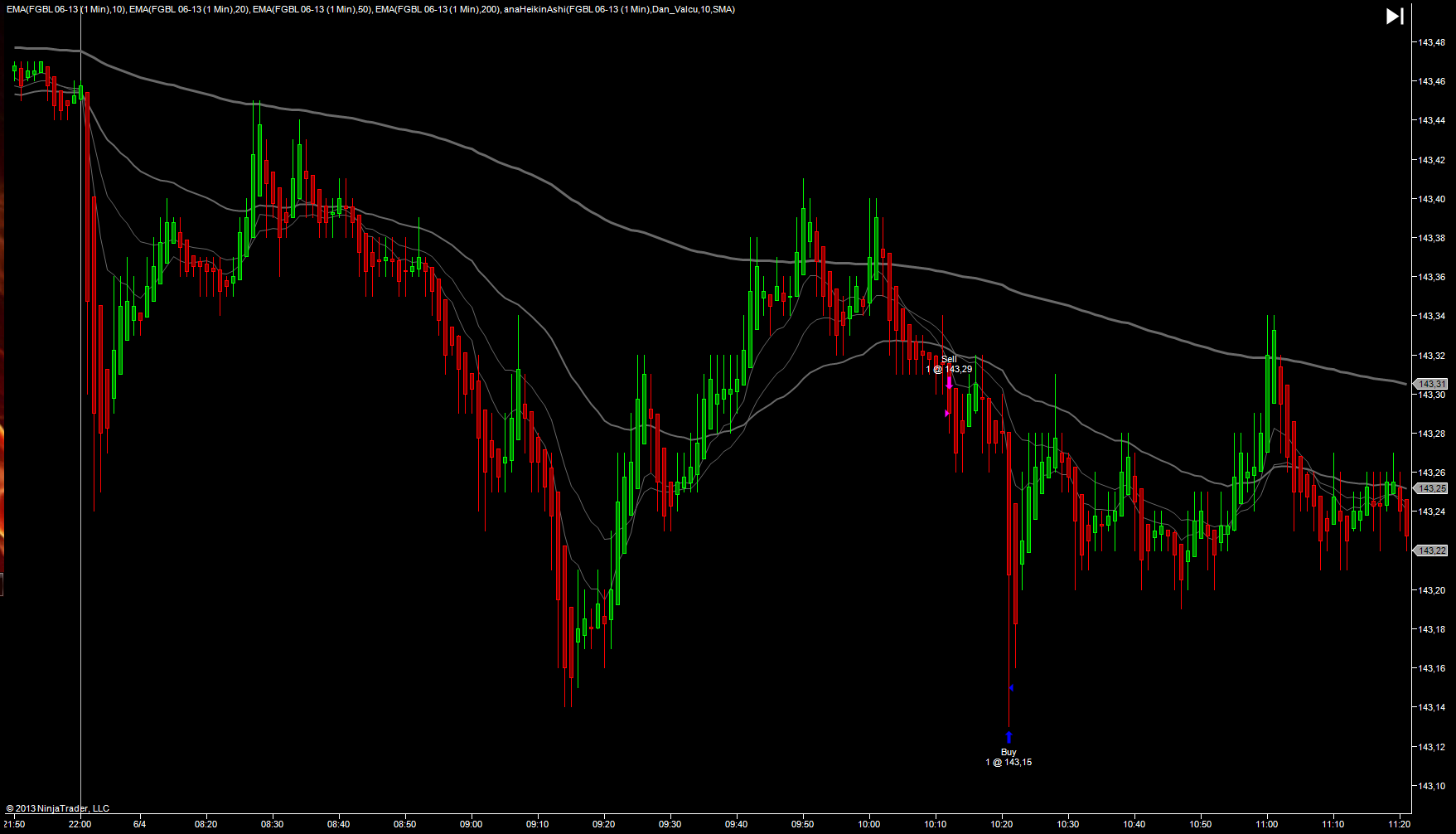Click the 21:50 time axis label

tap(14, 824)
